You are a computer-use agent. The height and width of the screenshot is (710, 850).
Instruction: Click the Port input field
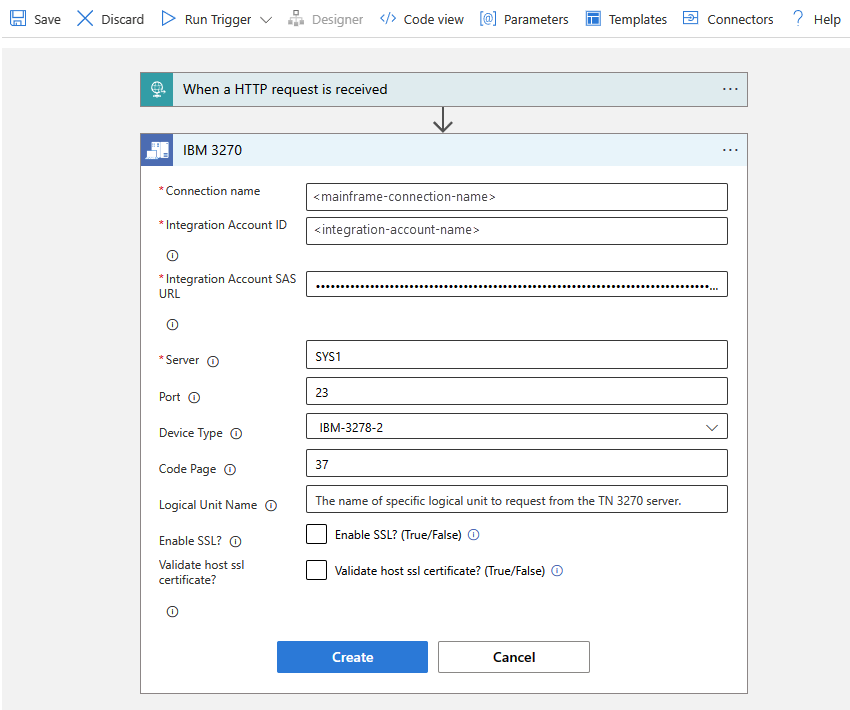pos(517,391)
